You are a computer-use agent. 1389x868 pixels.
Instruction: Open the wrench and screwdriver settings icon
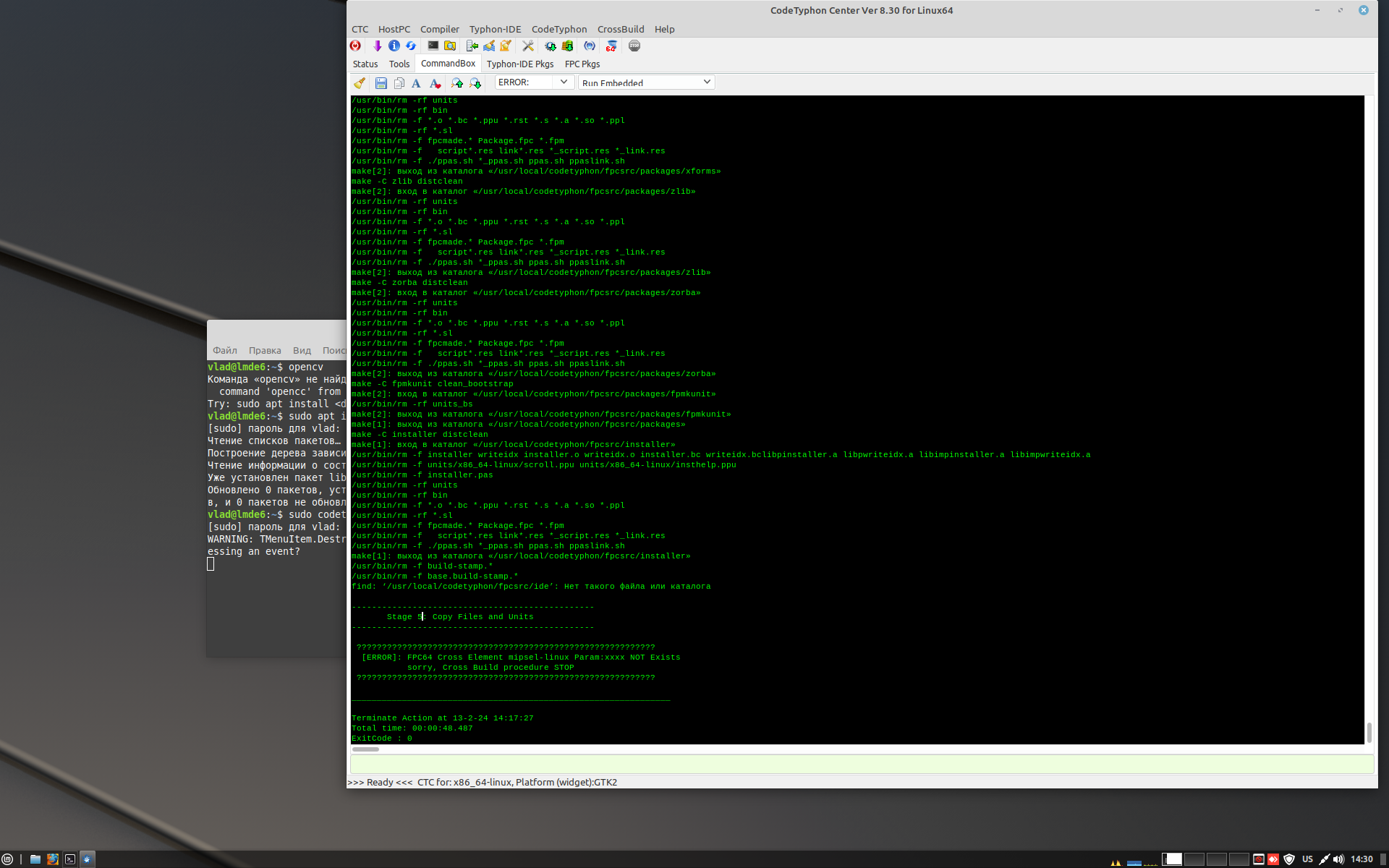pyautogui.click(x=528, y=46)
